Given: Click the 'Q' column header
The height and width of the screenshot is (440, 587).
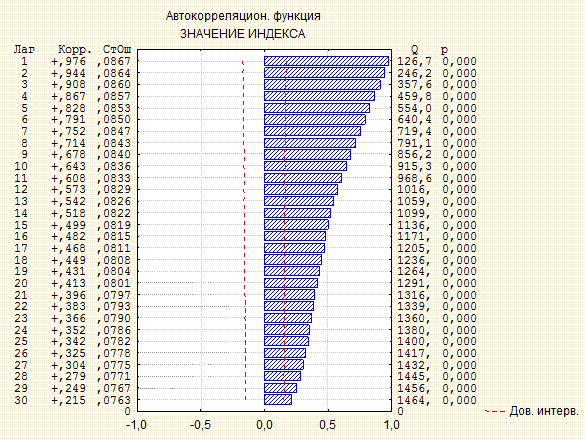Looking at the screenshot, I should coord(414,49).
